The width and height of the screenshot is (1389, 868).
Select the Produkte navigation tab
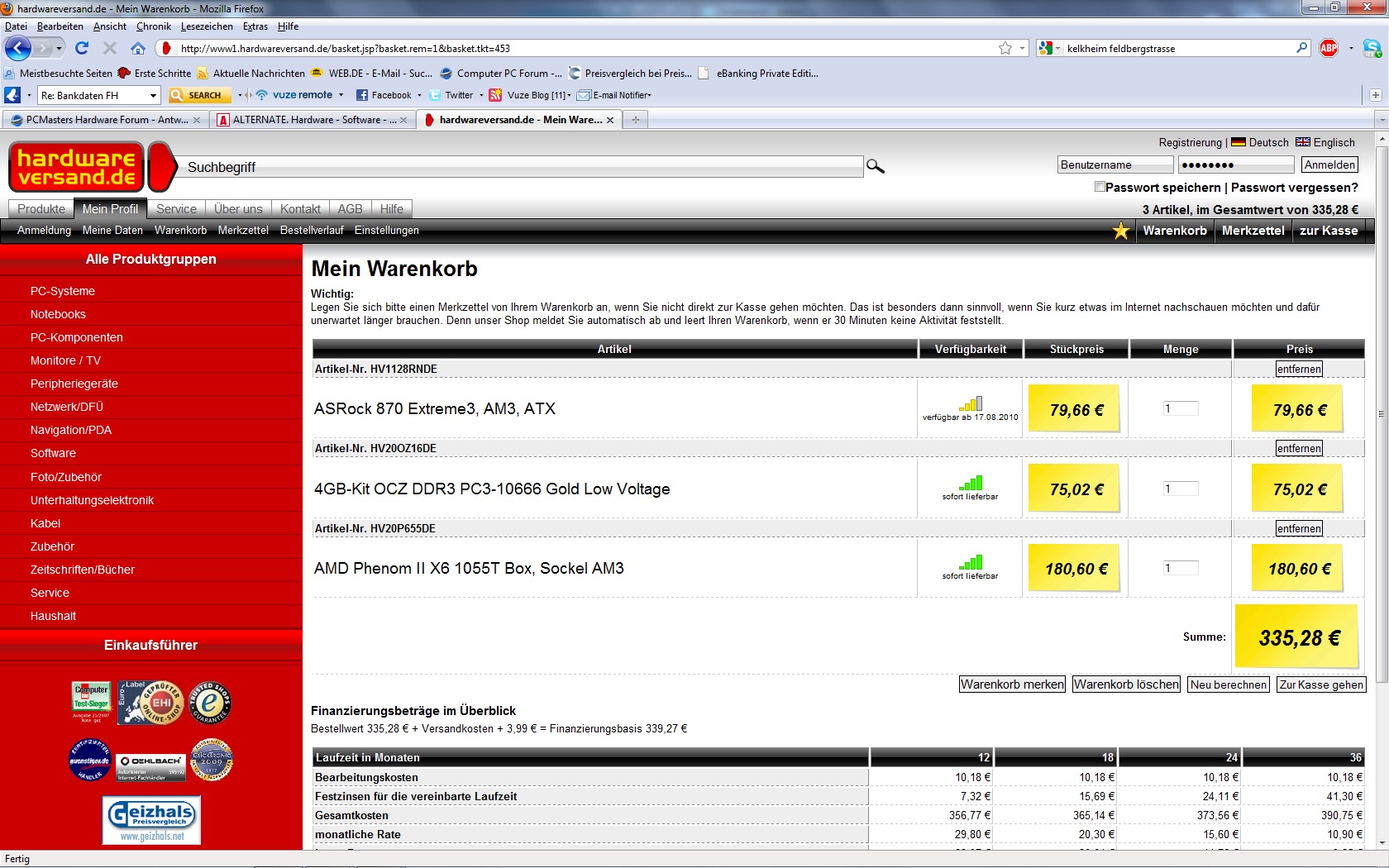(41, 209)
